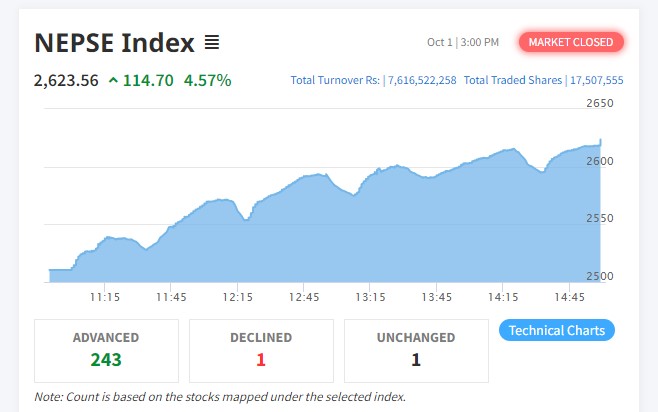
Task: Click Total Traded Shares value
Action: click(596, 80)
